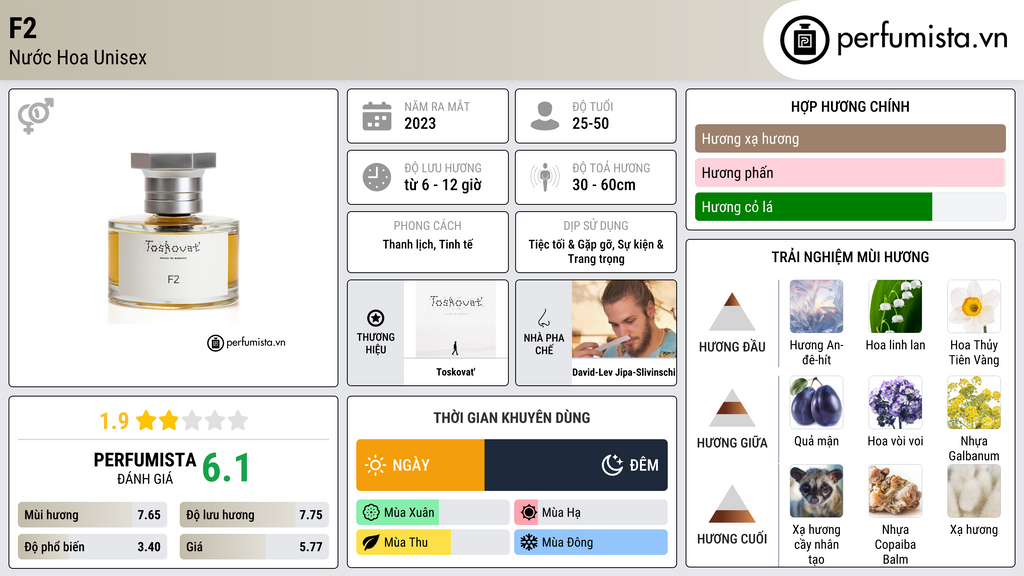Screen dimensions: 1024x576
Task: Click the Hương giữa pyramid icon
Action: point(732,408)
